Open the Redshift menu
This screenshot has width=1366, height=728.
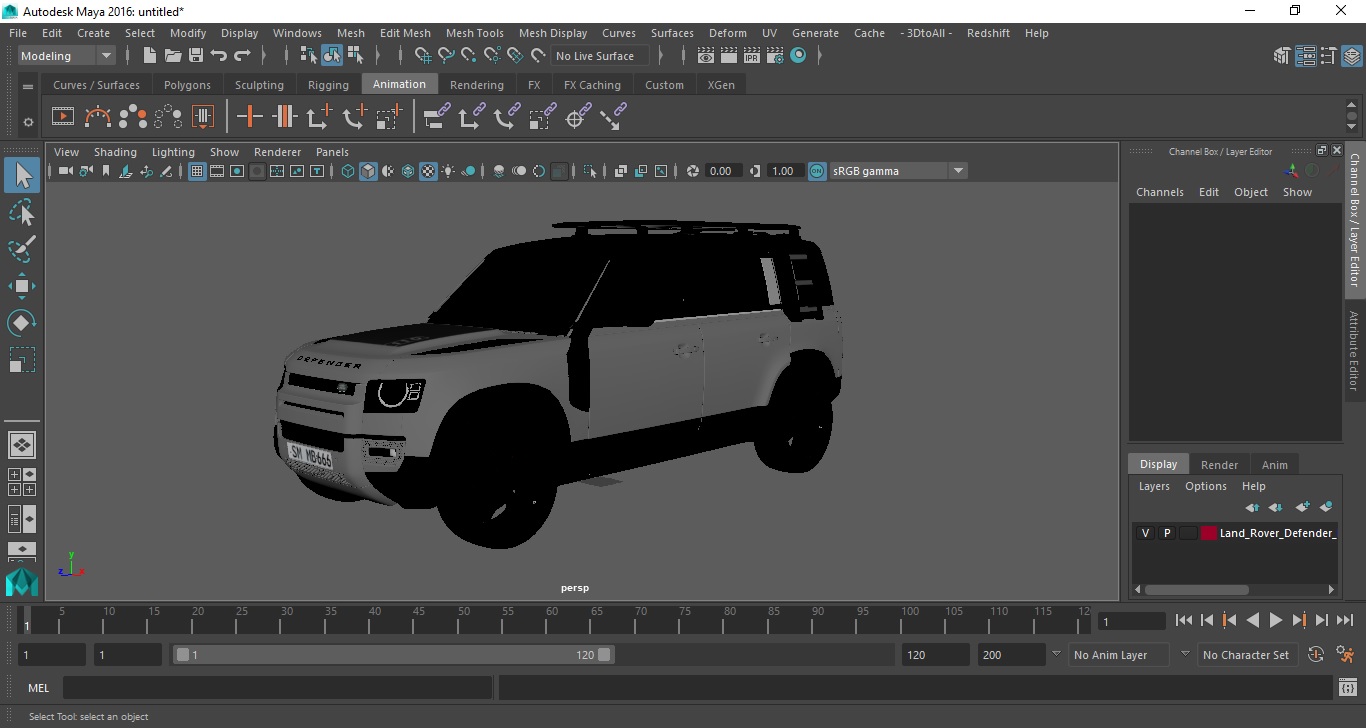[x=988, y=33]
